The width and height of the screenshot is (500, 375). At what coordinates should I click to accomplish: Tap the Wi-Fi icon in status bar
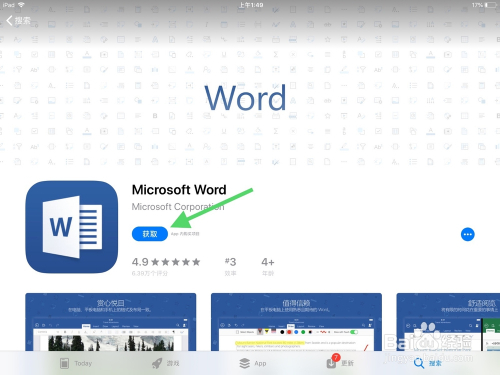click(21, 5)
